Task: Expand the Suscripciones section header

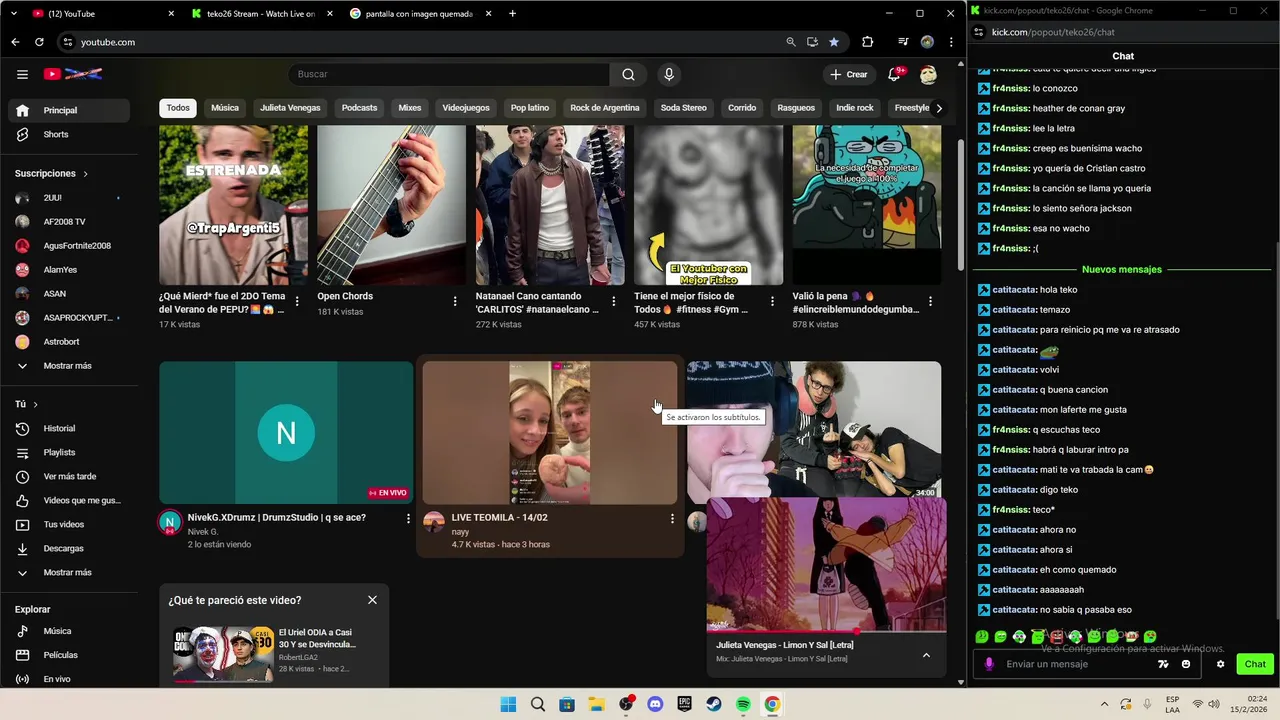Action: pos(51,173)
